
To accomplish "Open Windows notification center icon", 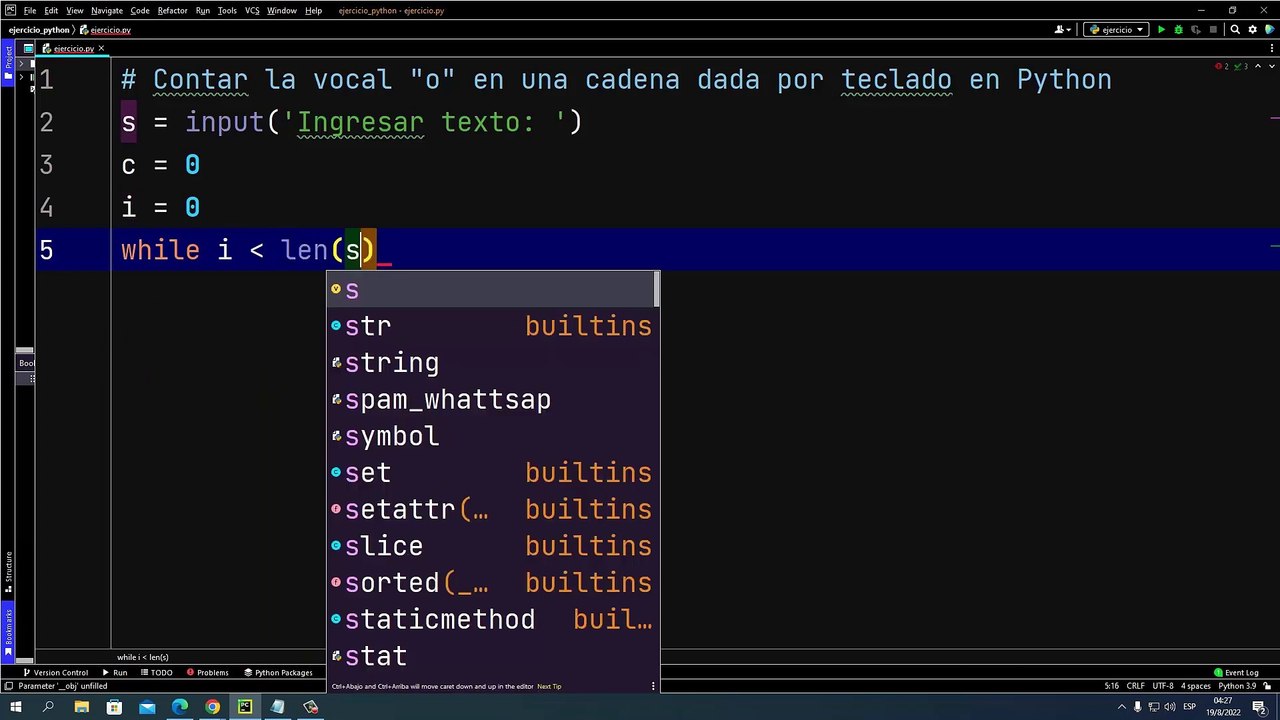I will 1260,707.
